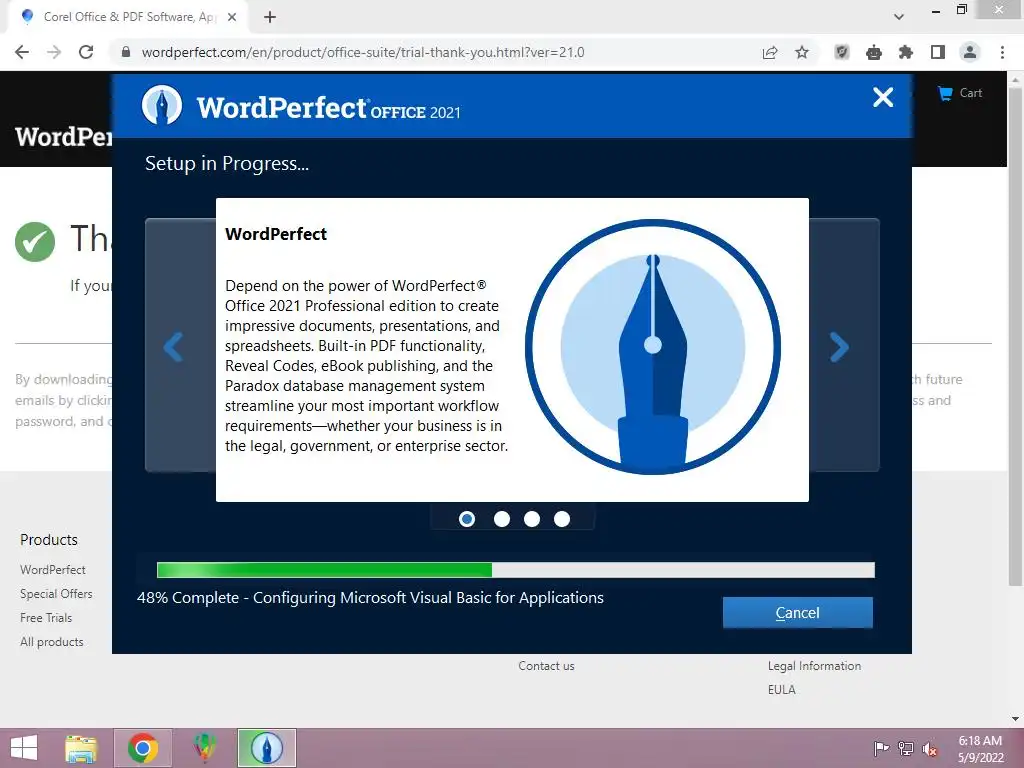Close the Corel Office & PDF Software tab
The image size is (1024, 768).
pyautogui.click(x=232, y=17)
